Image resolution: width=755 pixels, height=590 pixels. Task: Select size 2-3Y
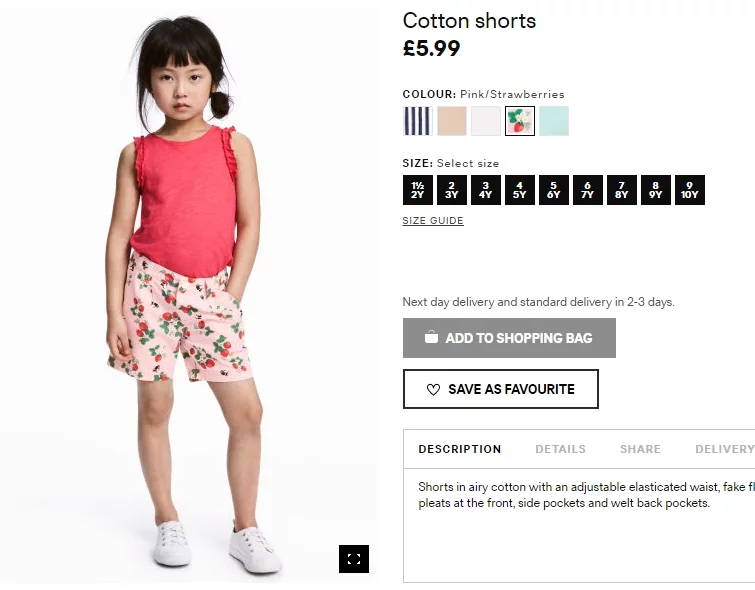pyautogui.click(x=452, y=190)
